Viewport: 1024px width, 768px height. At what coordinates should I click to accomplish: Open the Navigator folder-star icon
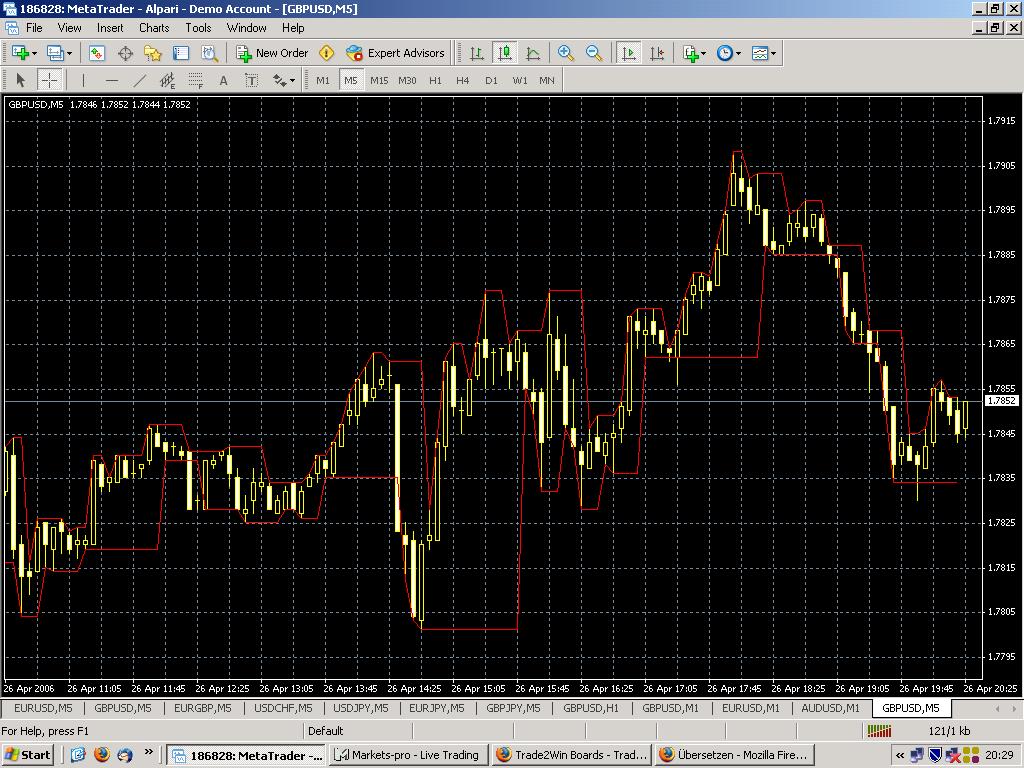(153, 54)
